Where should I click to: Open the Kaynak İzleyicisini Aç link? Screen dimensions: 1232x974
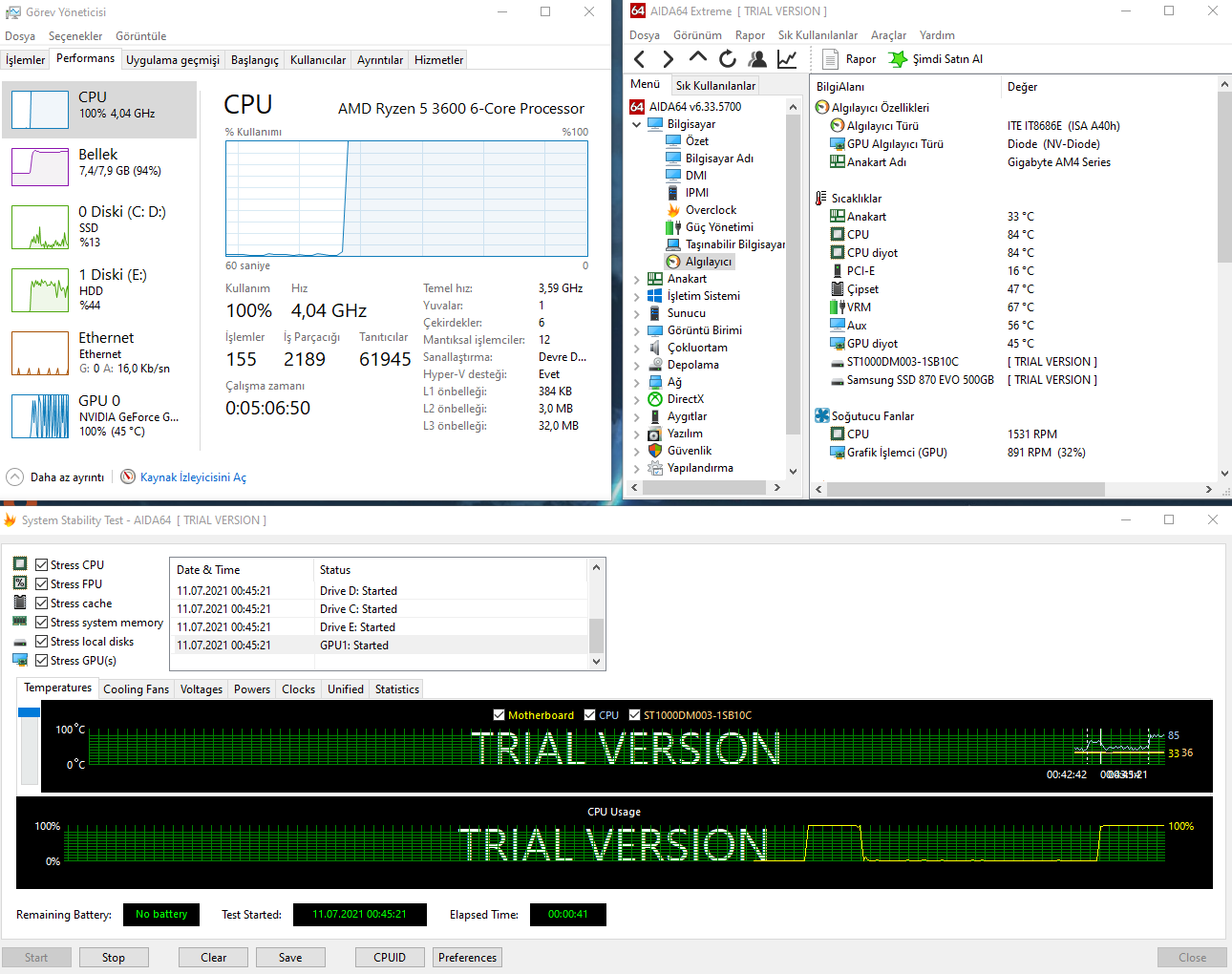click(193, 477)
